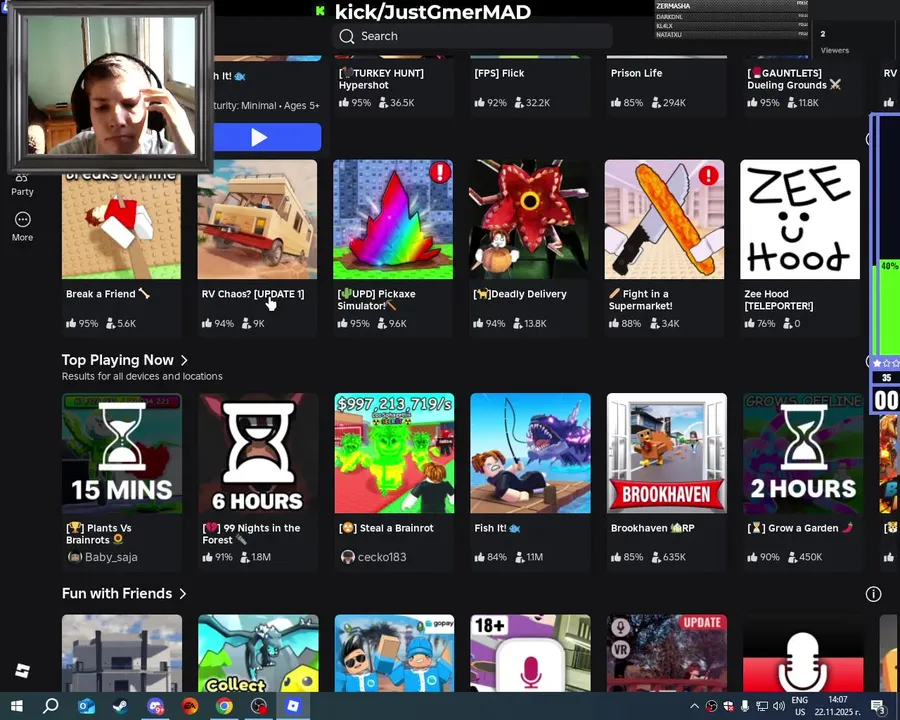The width and height of the screenshot is (900, 720).
Task: Open OBS Studio taskbar icon
Action: pos(259,706)
